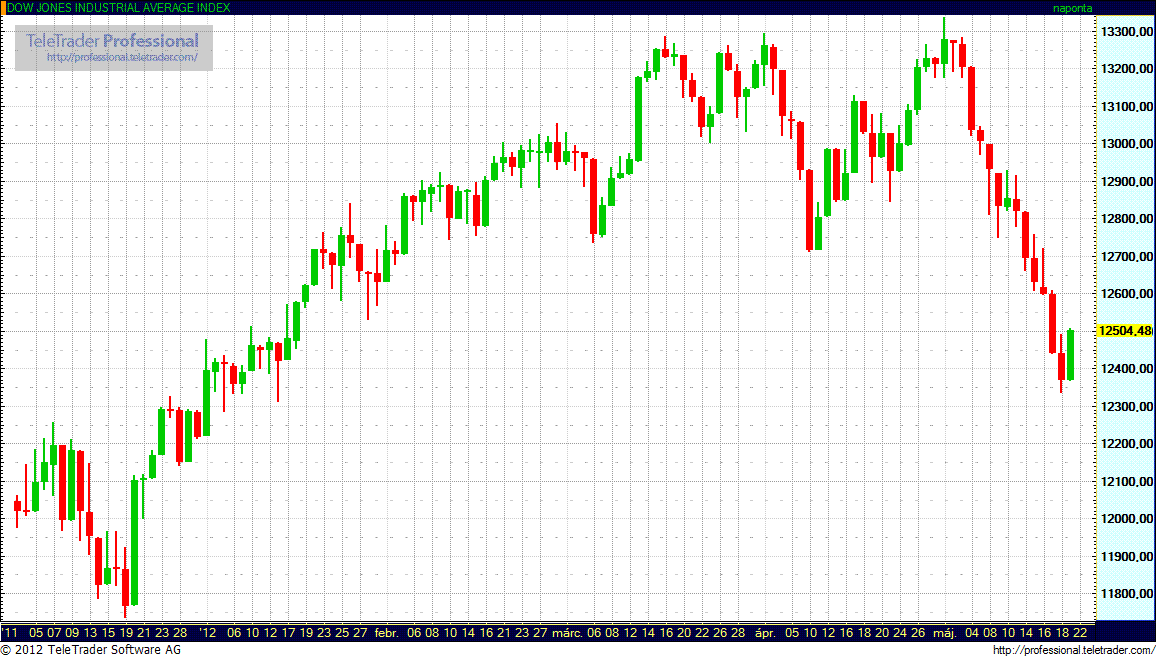Click the '11 year label on time axis

pyautogui.click(x=11, y=633)
